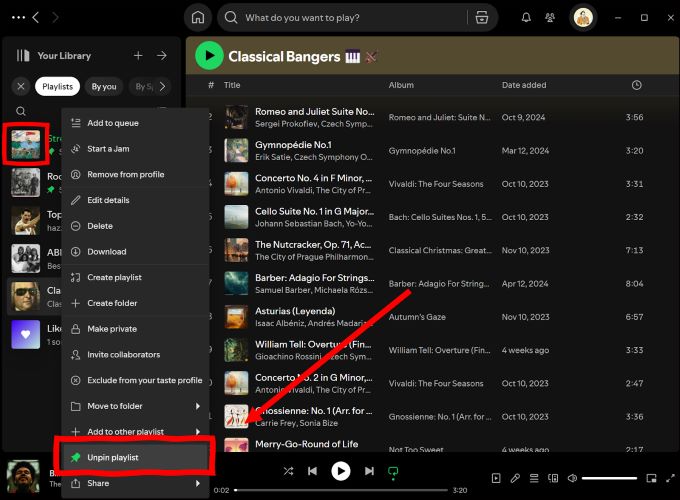Adjust the volume slider
Screen dimensions: 680x500
pyautogui.click(x=609, y=478)
